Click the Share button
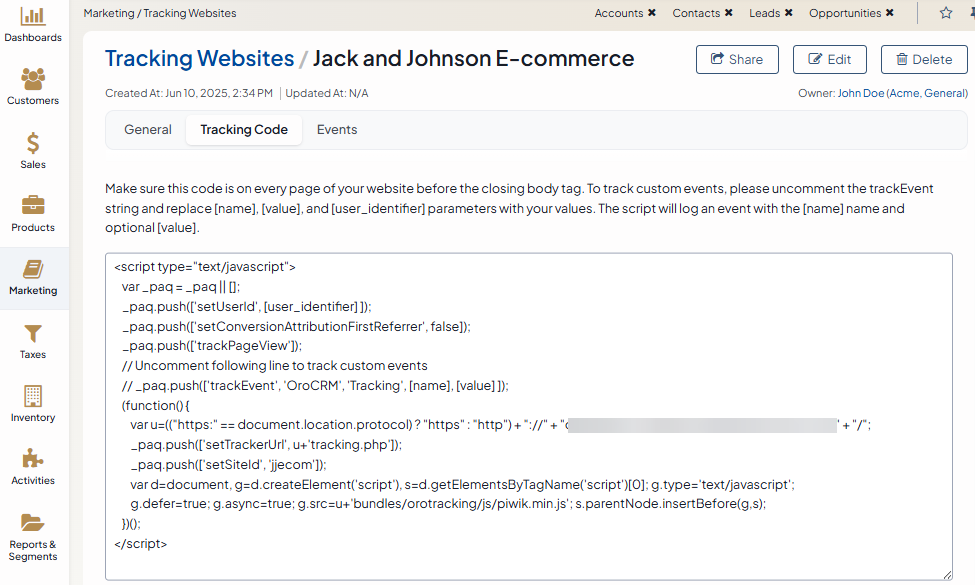The height and width of the screenshot is (585, 975). pyautogui.click(x=736, y=59)
